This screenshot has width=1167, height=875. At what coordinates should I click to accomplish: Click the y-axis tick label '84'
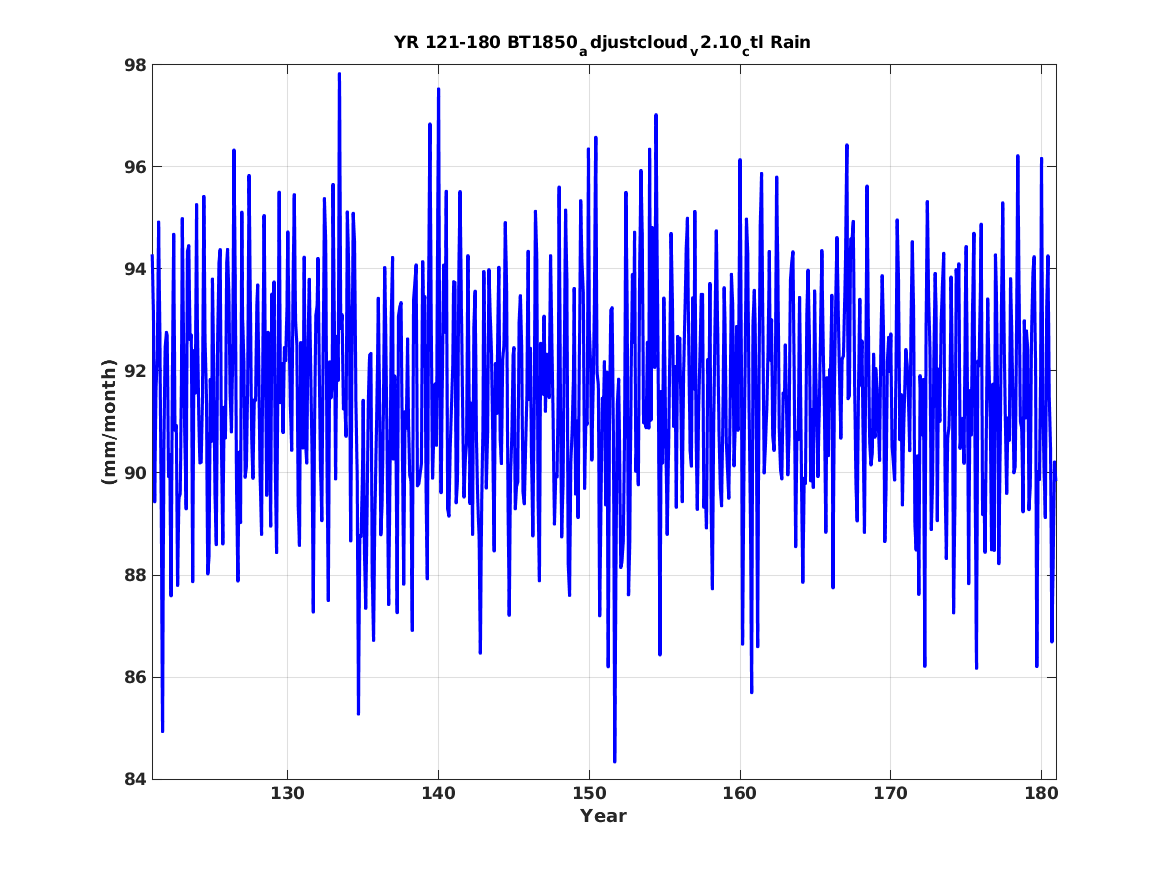pos(135,779)
